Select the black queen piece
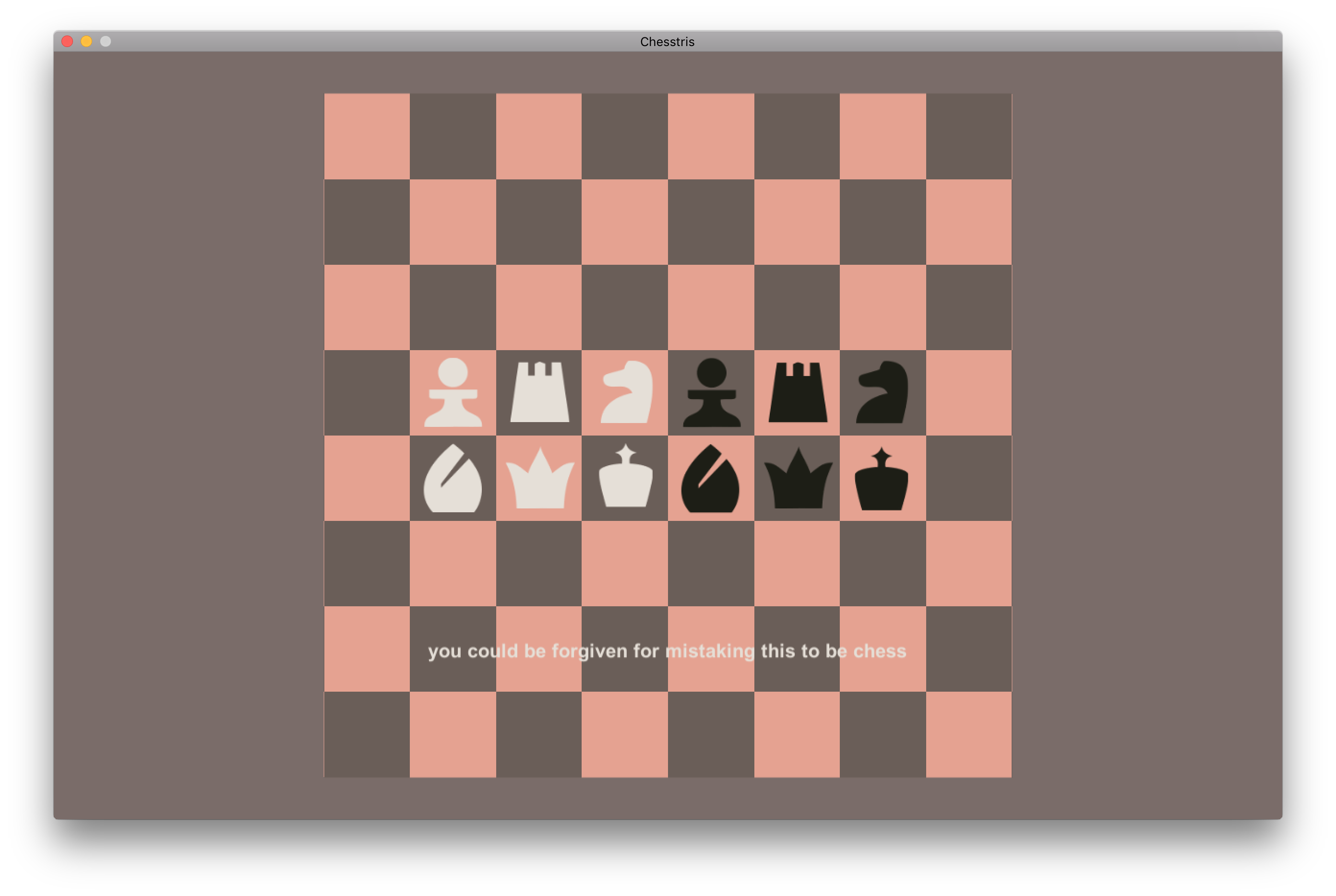 click(x=798, y=478)
